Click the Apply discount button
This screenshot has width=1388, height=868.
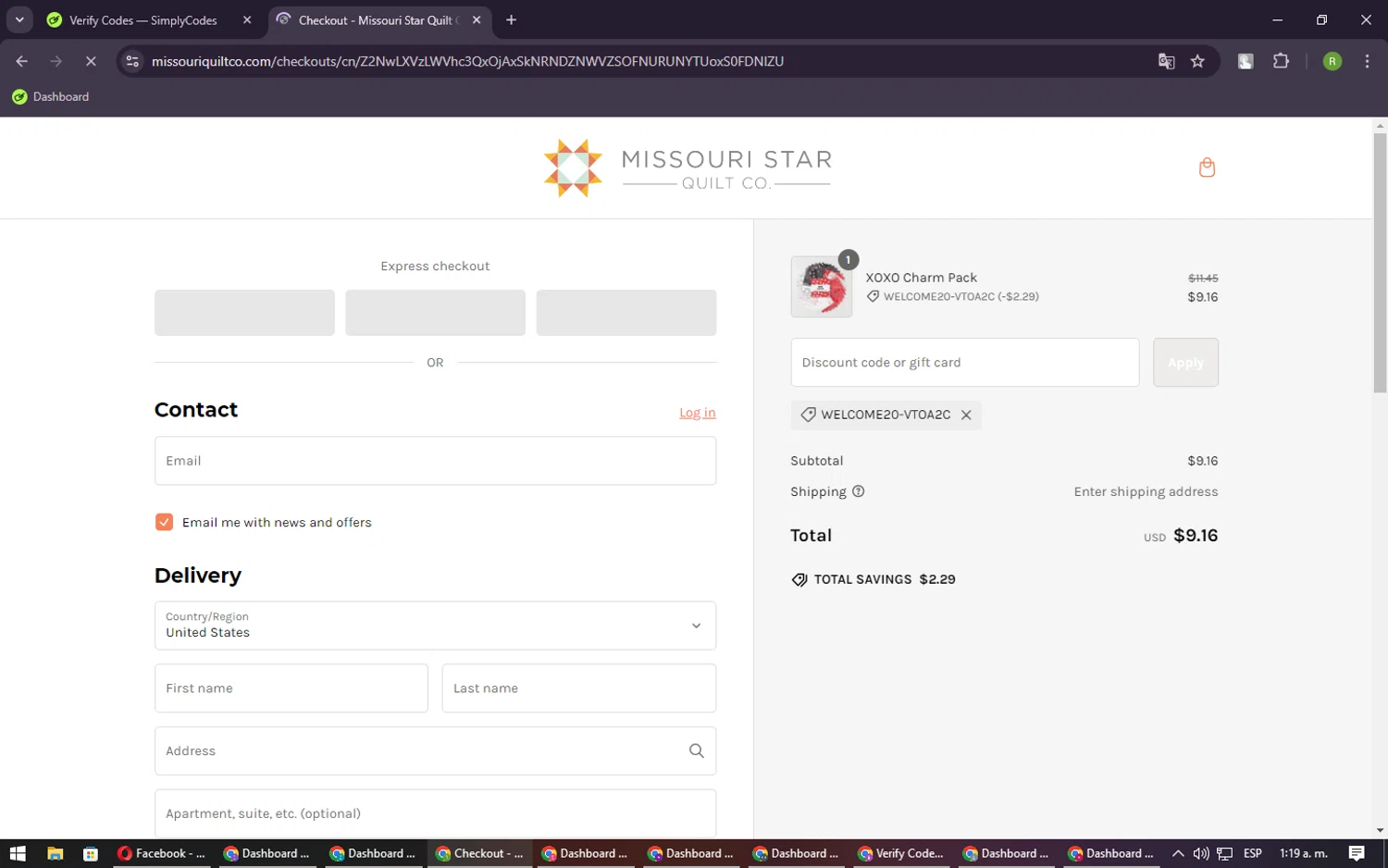point(1185,363)
